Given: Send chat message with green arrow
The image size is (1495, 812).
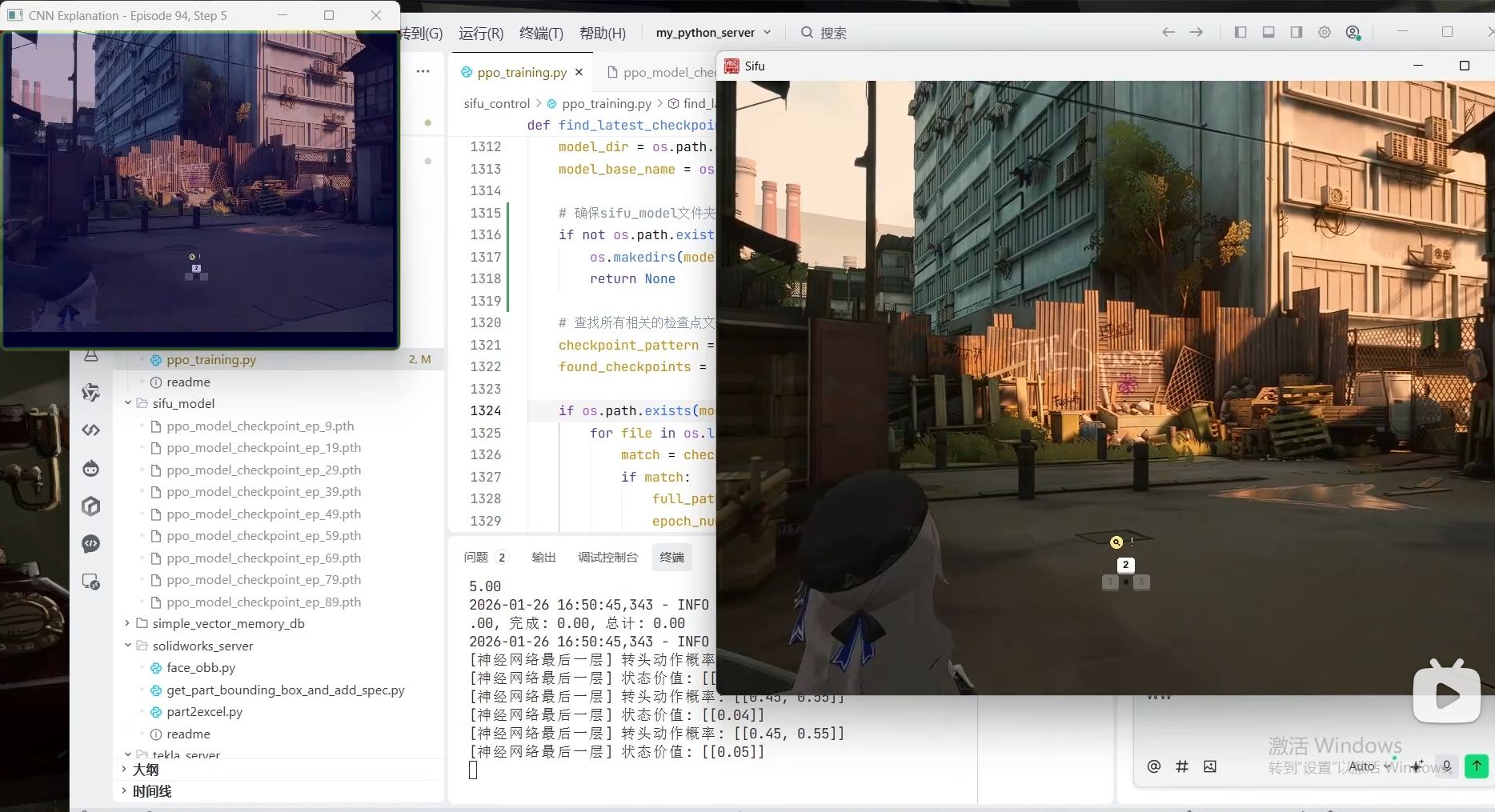Looking at the screenshot, I should [1477, 766].
